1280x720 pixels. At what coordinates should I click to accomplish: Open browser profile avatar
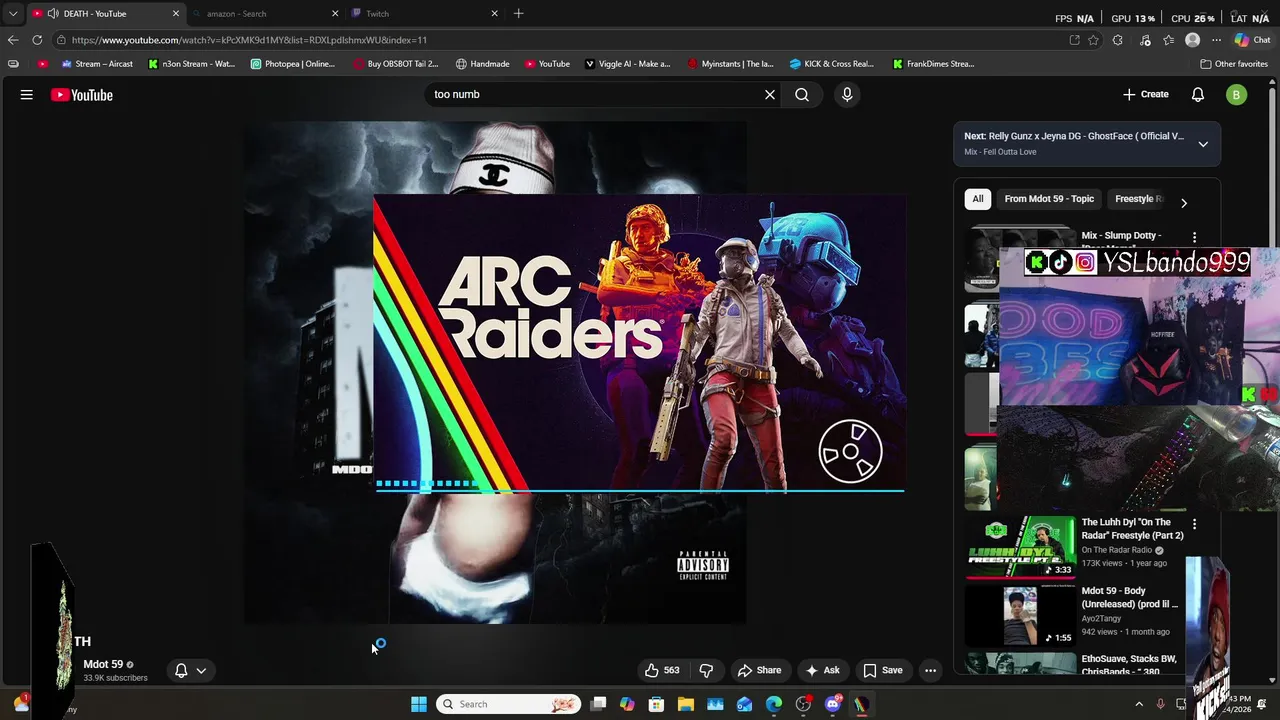(1192, 40)
